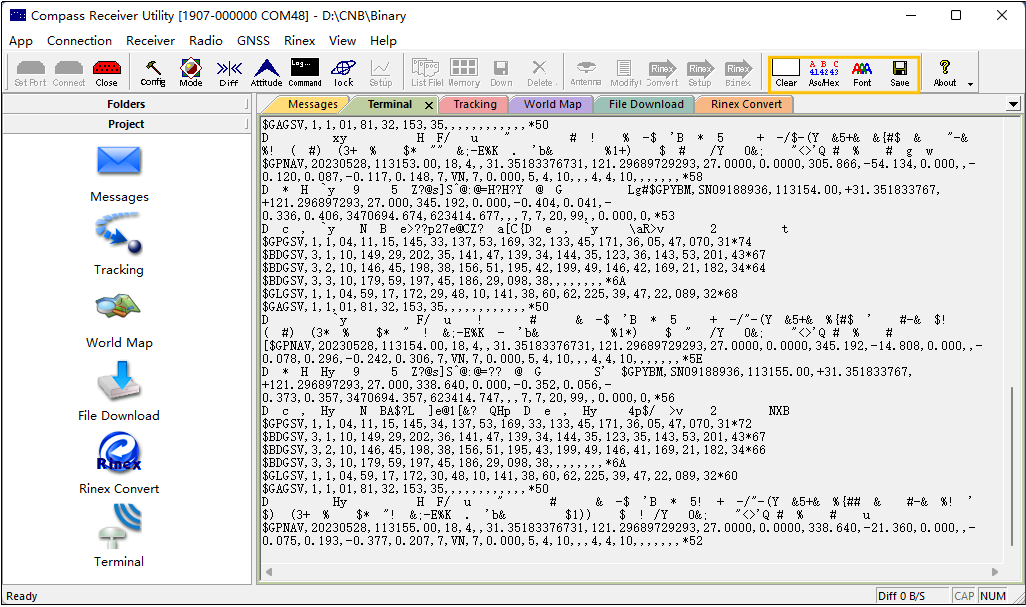The height and width of the screenshot is (607, 1026).
Task: Open the Mode toolbar icon
Action: (190, 73)
